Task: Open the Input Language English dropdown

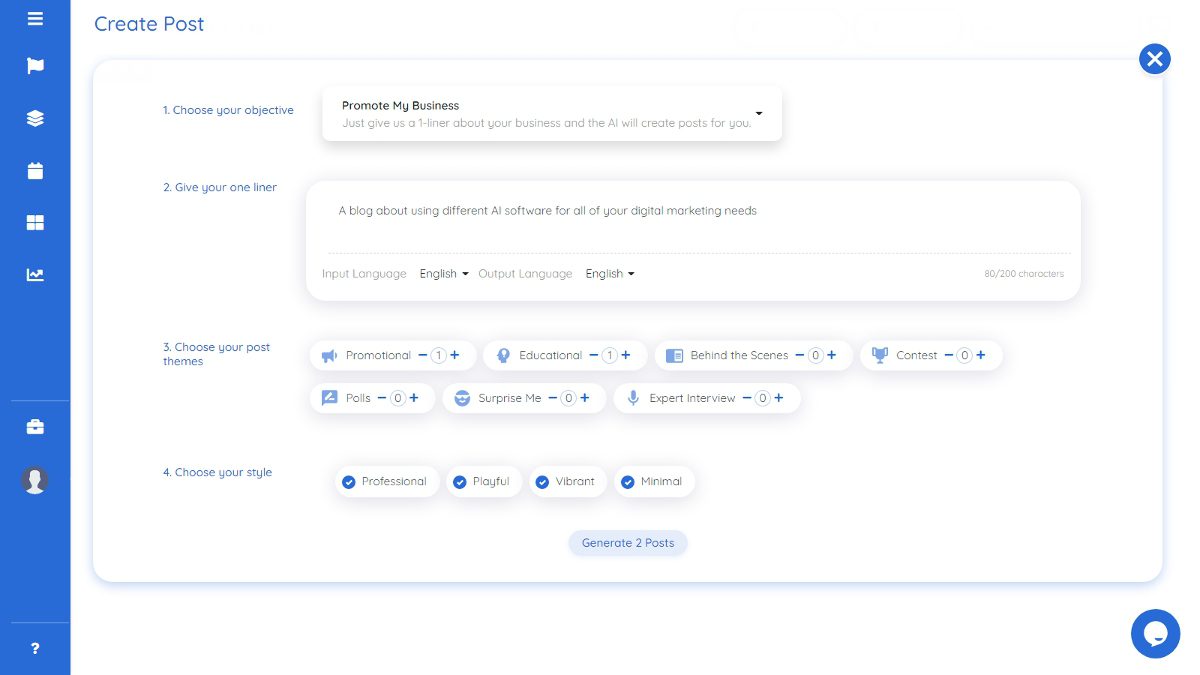Action: 444,273
